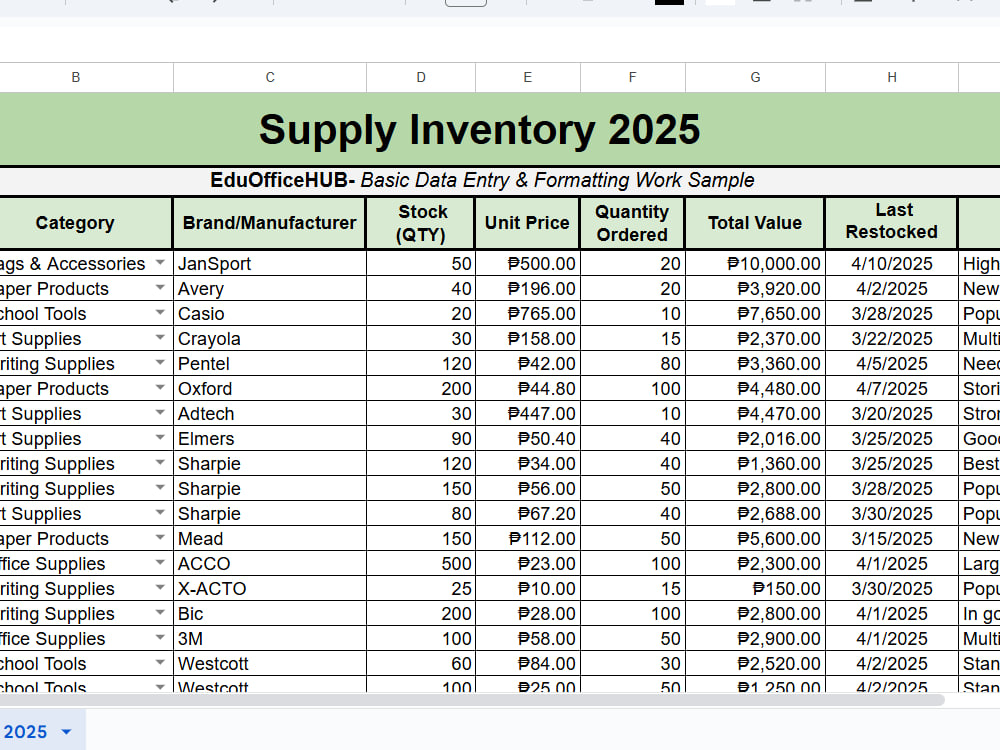Open category dropdown in JanSport row

pos(160,263)
